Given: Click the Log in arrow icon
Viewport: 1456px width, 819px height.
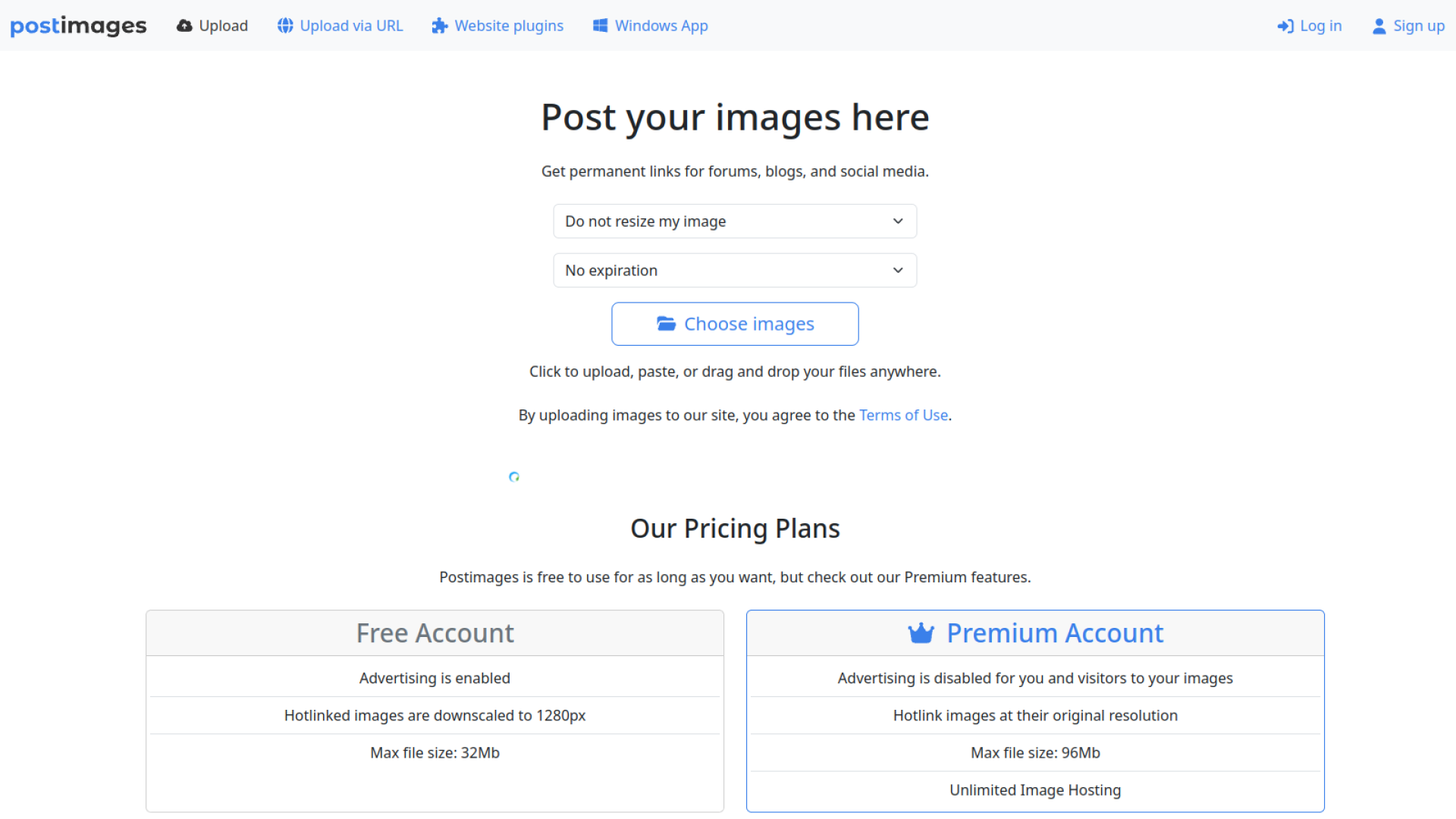Looking at the screenshot, I should (1285, 27).
